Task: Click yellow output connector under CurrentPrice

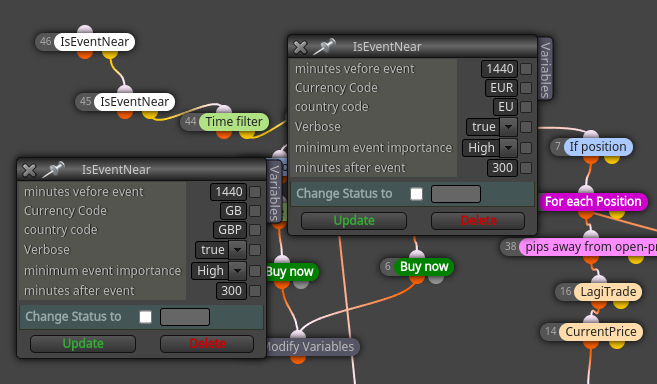Action: [x=616, y=344]
